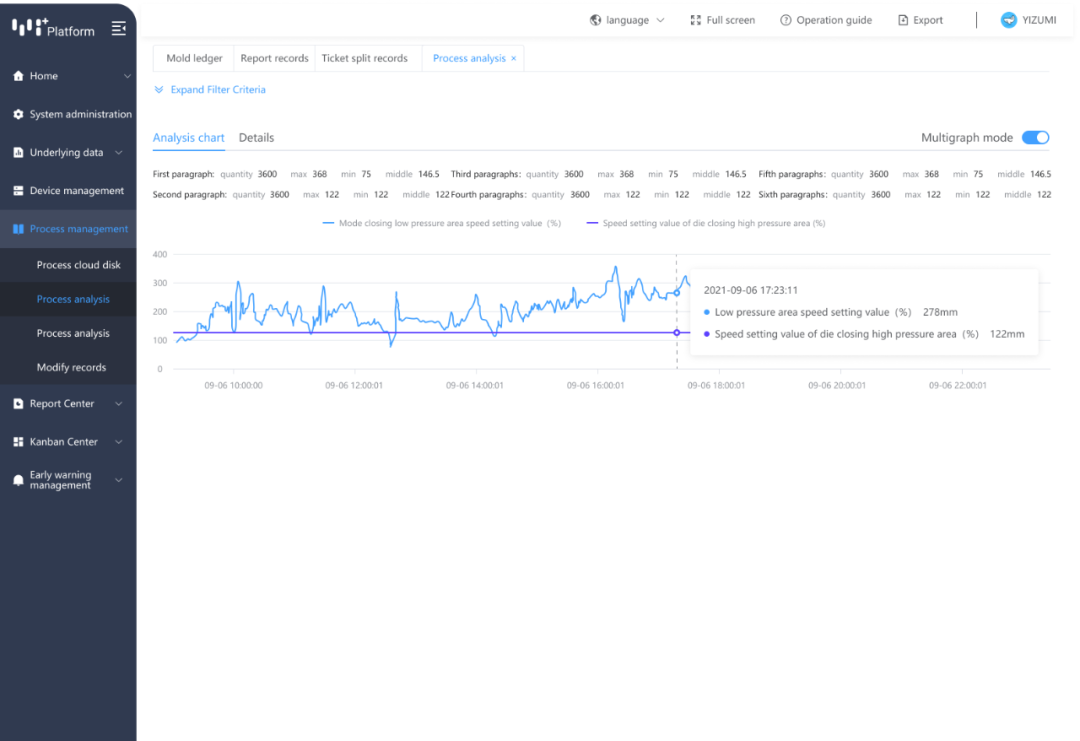Toggle the Multigraph mode switch
This screenshot has height=741, width=1080.
click(1035, 138)
